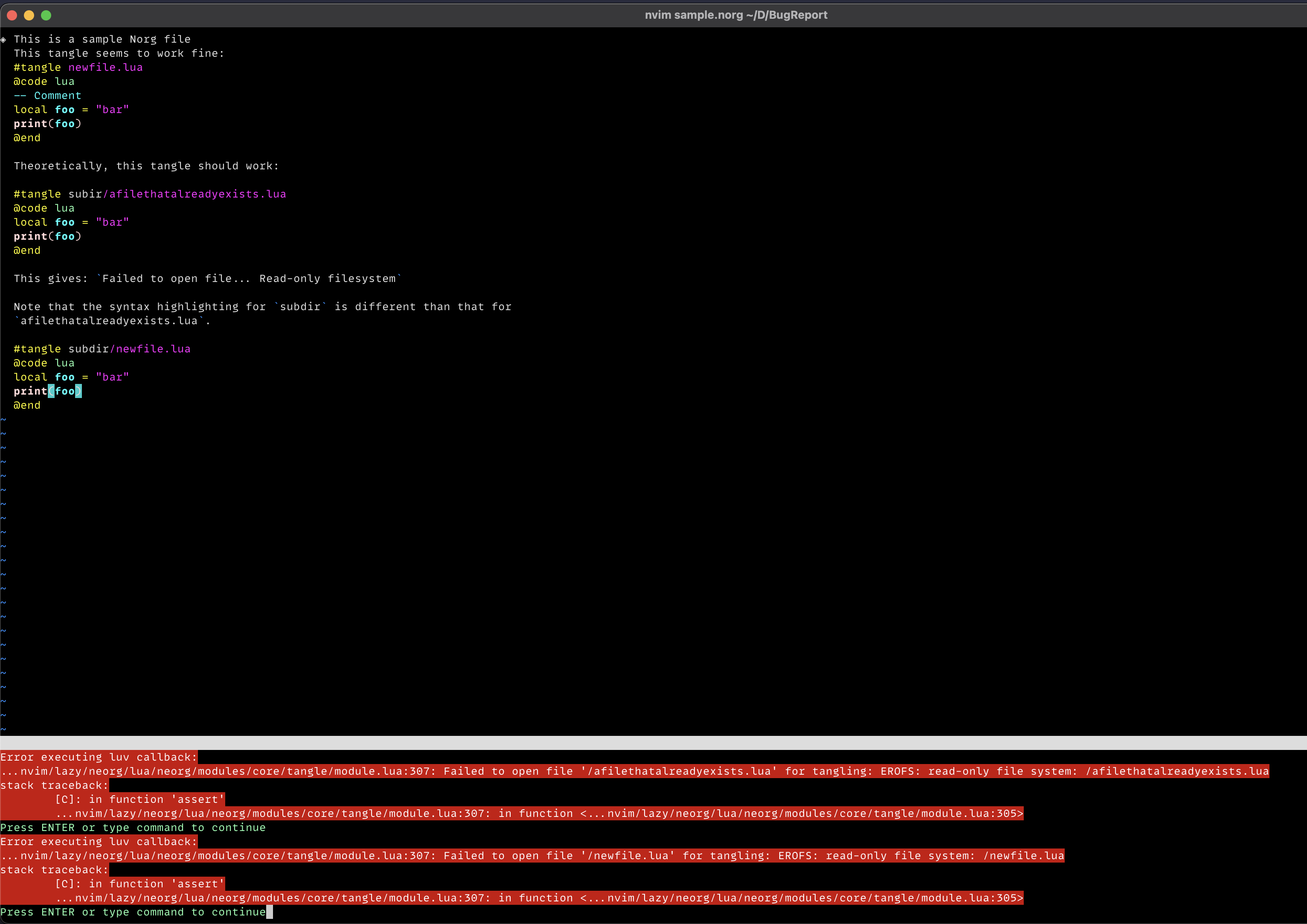Select the first Error executing luv callback header
This screenshot has height=924, width=1307.
pos(98,757)
